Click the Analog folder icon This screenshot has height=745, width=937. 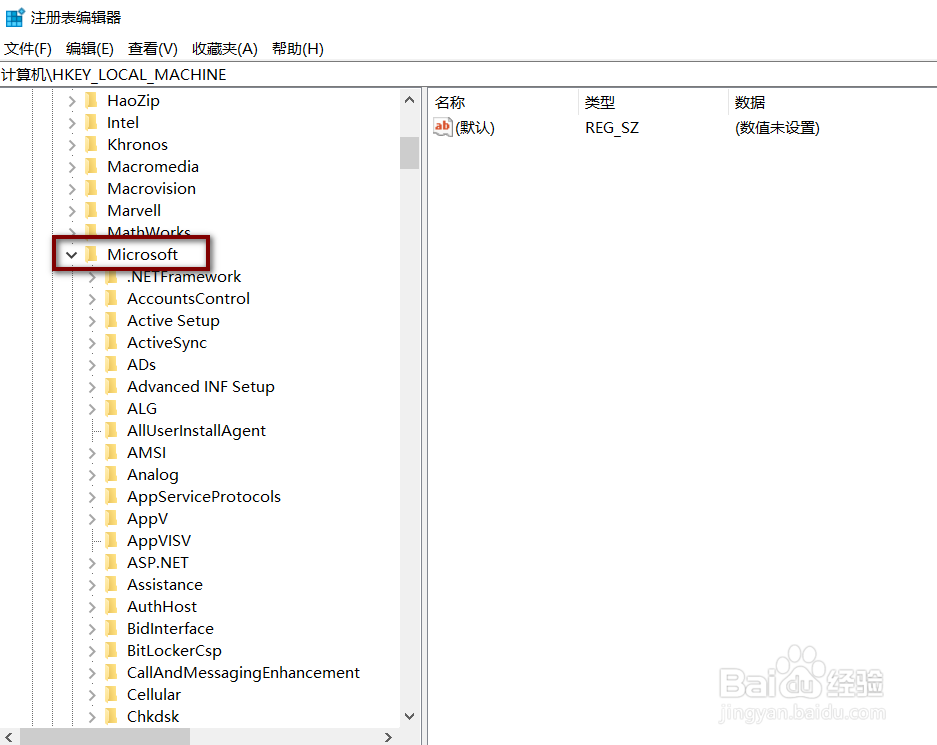pos(111,475)
